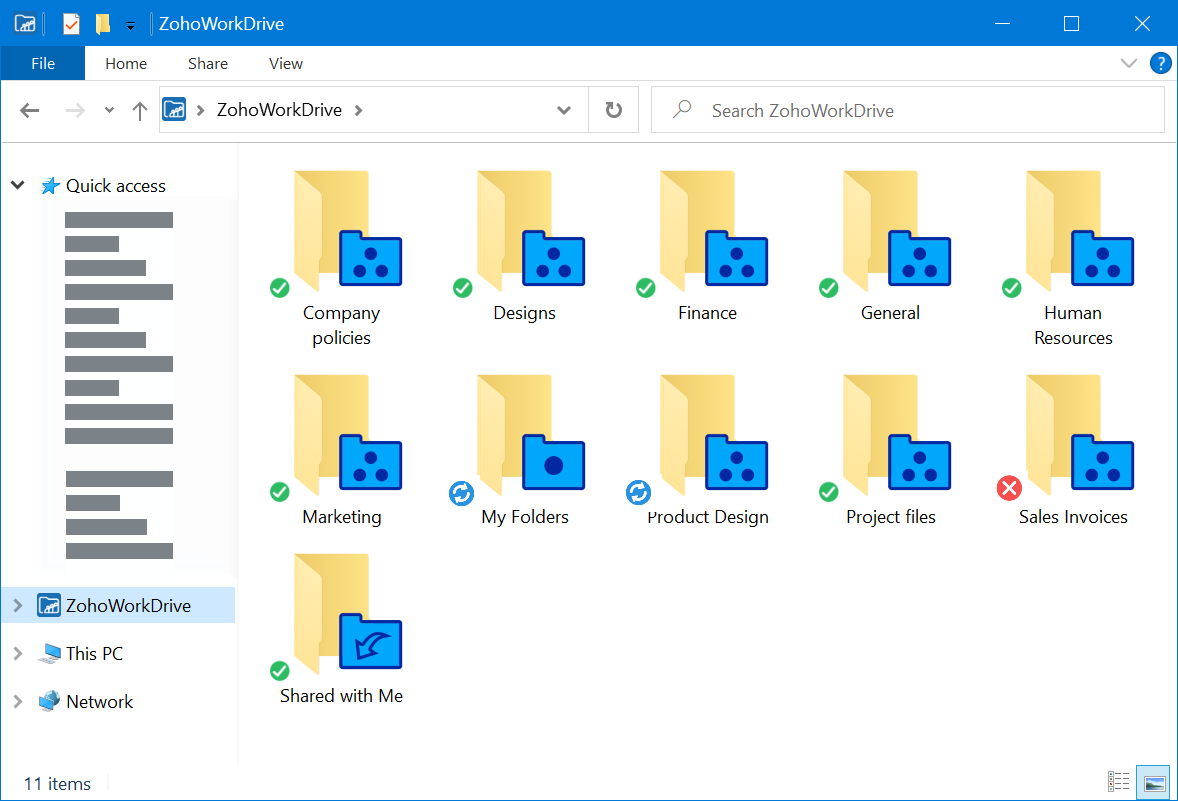Click the ZohoWorkDrive icon in the address bar

pyautogui.click(x=174, y=110)
